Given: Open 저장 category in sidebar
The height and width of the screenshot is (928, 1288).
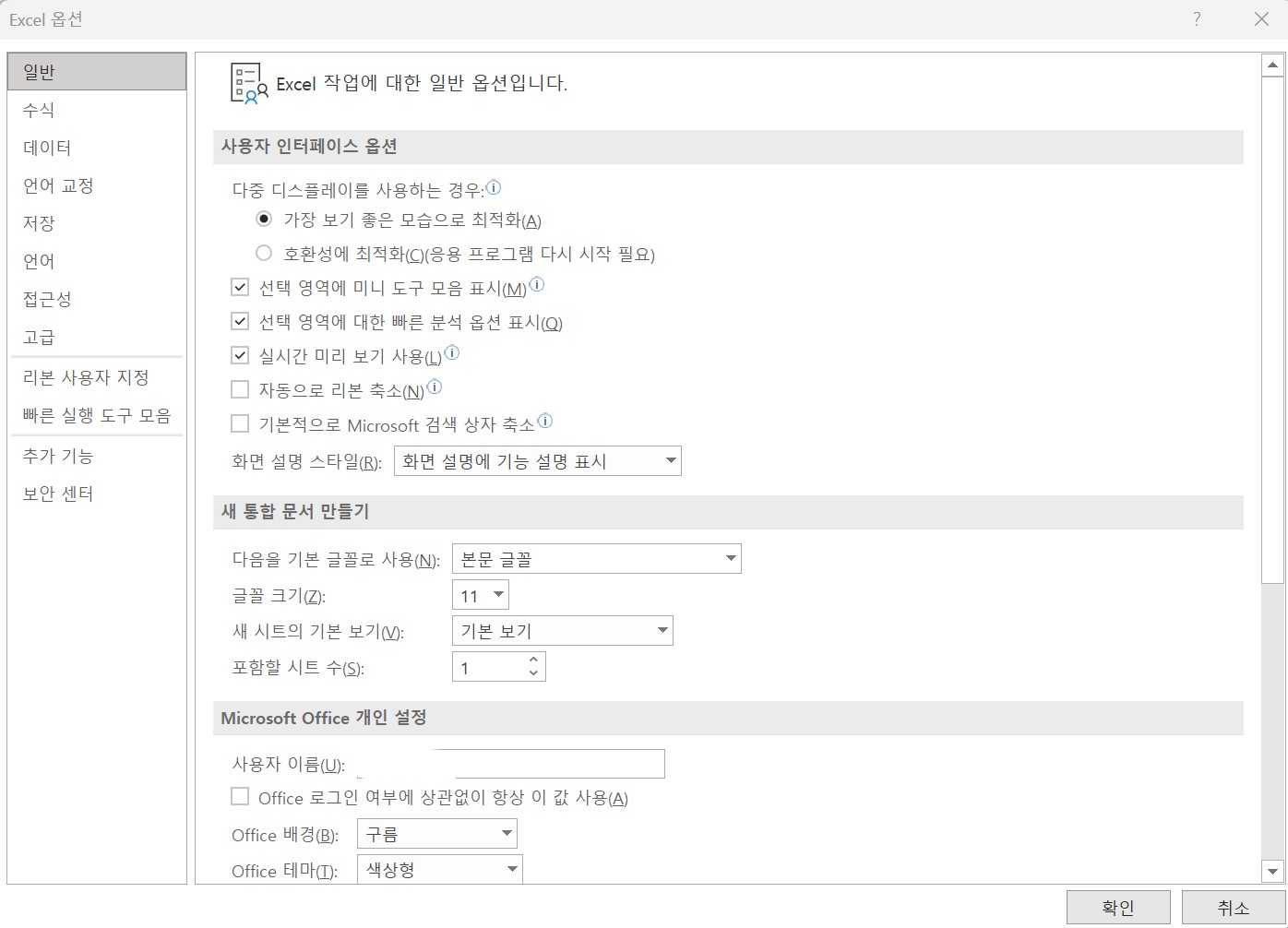Looking at the screenshot, I should tap(97, 223).
